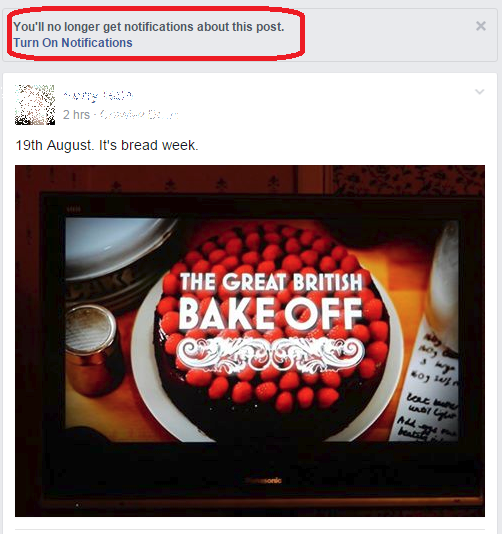The height and width of the screenshot is (534, 502).
Task: Open the post options chevron dropdown
Action: [x=480, y=92]
